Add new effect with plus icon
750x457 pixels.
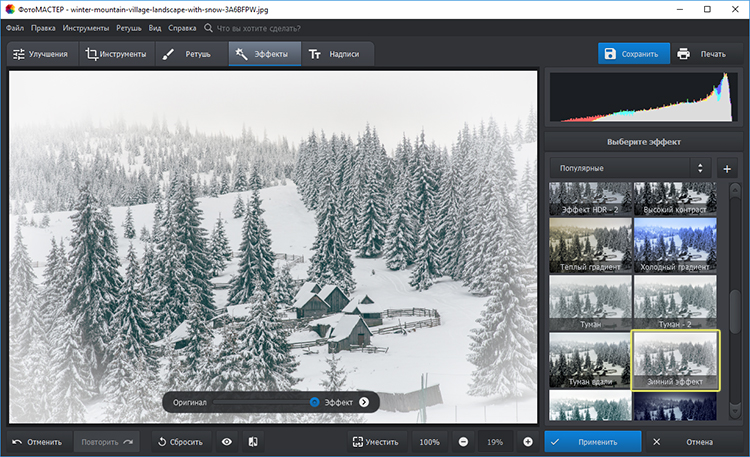(x=727, y=168)
